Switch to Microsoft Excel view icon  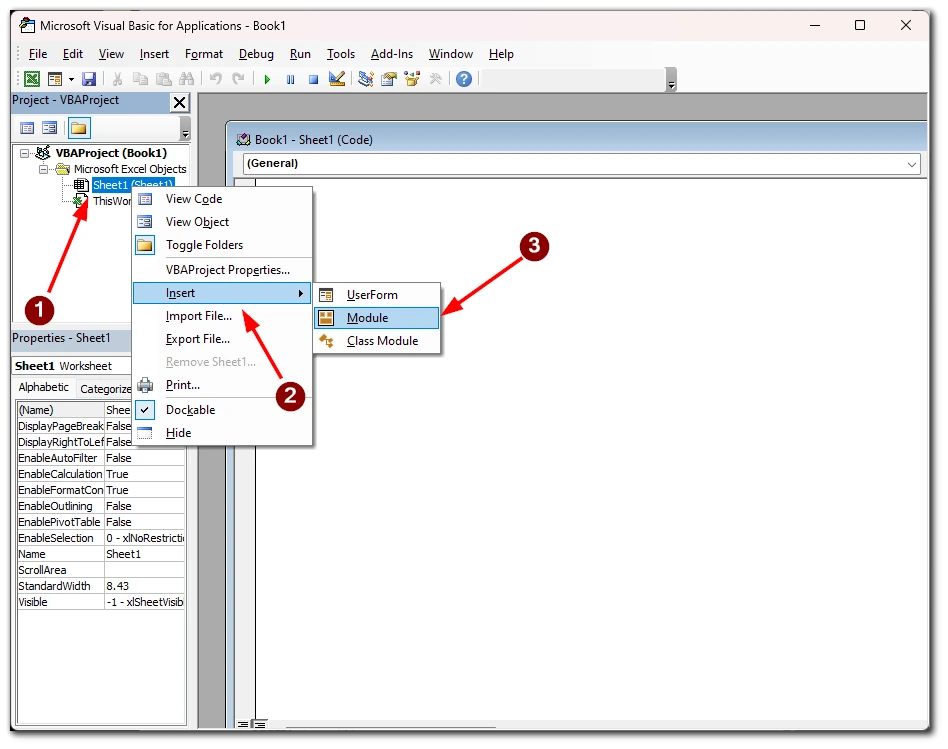click(32, 79)
